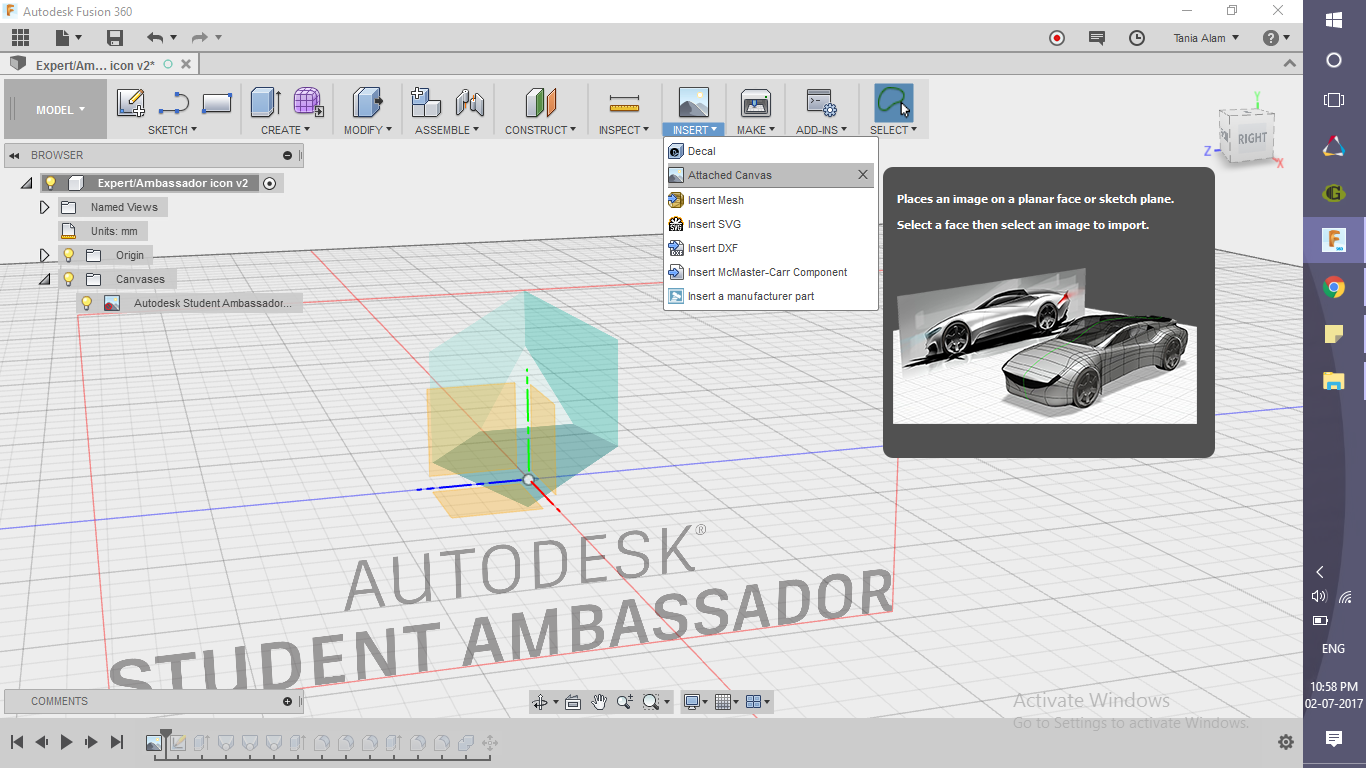The height and width of the screenshot is (768, 1366).
Task: Open the CREATE dropdown menu
Action: tap(286, 130)
